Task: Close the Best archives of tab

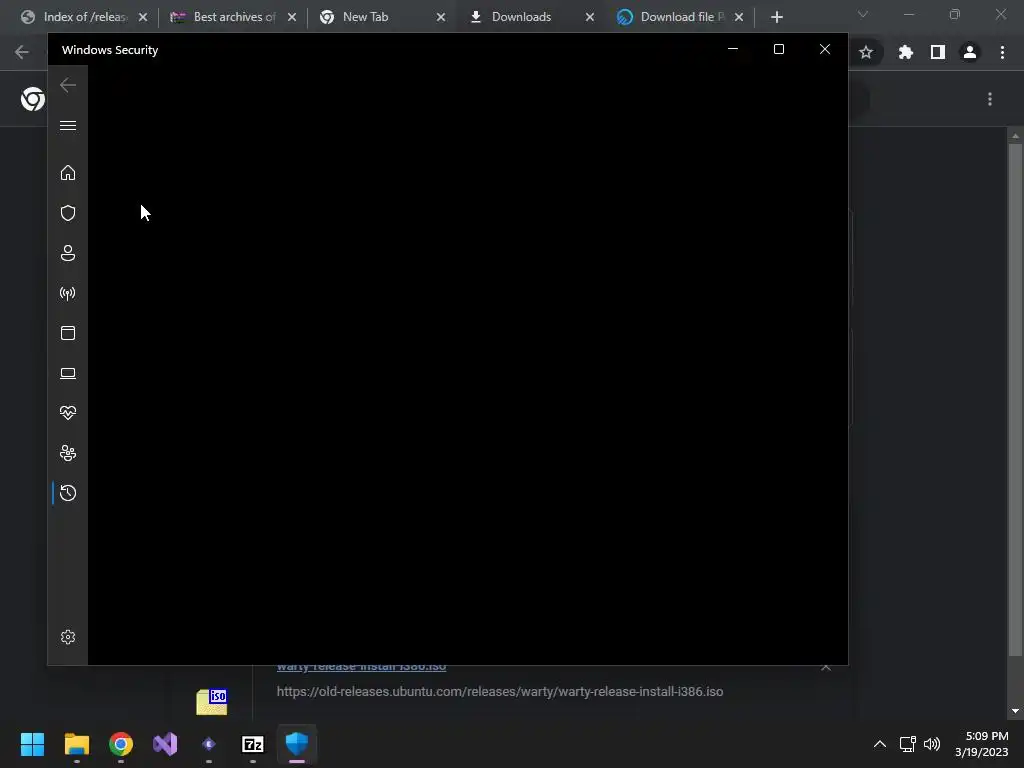Action: pos(292,17)
